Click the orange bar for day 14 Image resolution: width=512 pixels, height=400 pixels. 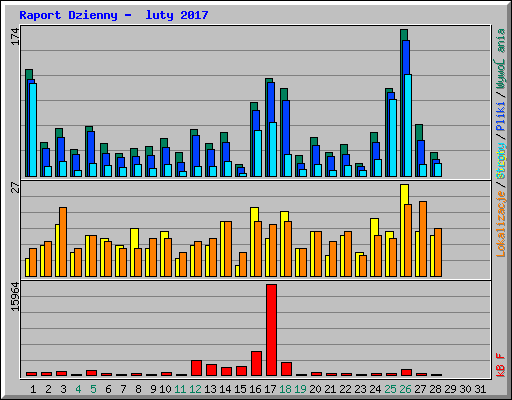(x=228, y=249)
